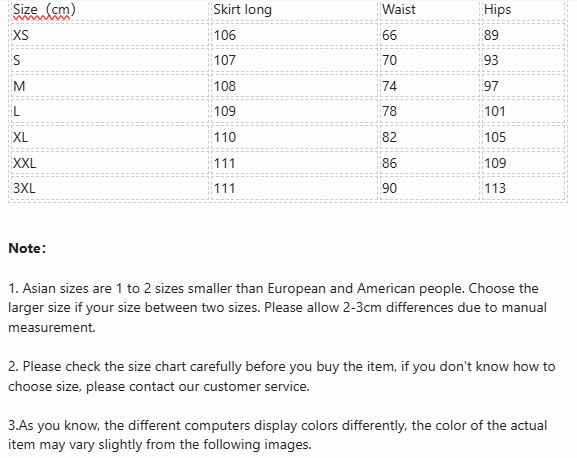Click the M size row label
The width and height of the screenshot is (577, 458).
(x=110, y=86)
